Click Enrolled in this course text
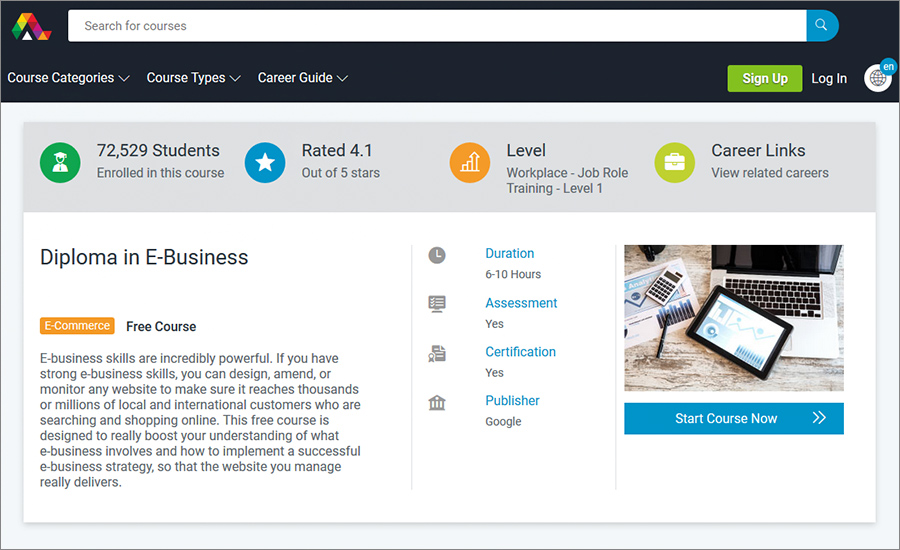The height and width of the screenshot is (550, 900). (x=160, y=173)
